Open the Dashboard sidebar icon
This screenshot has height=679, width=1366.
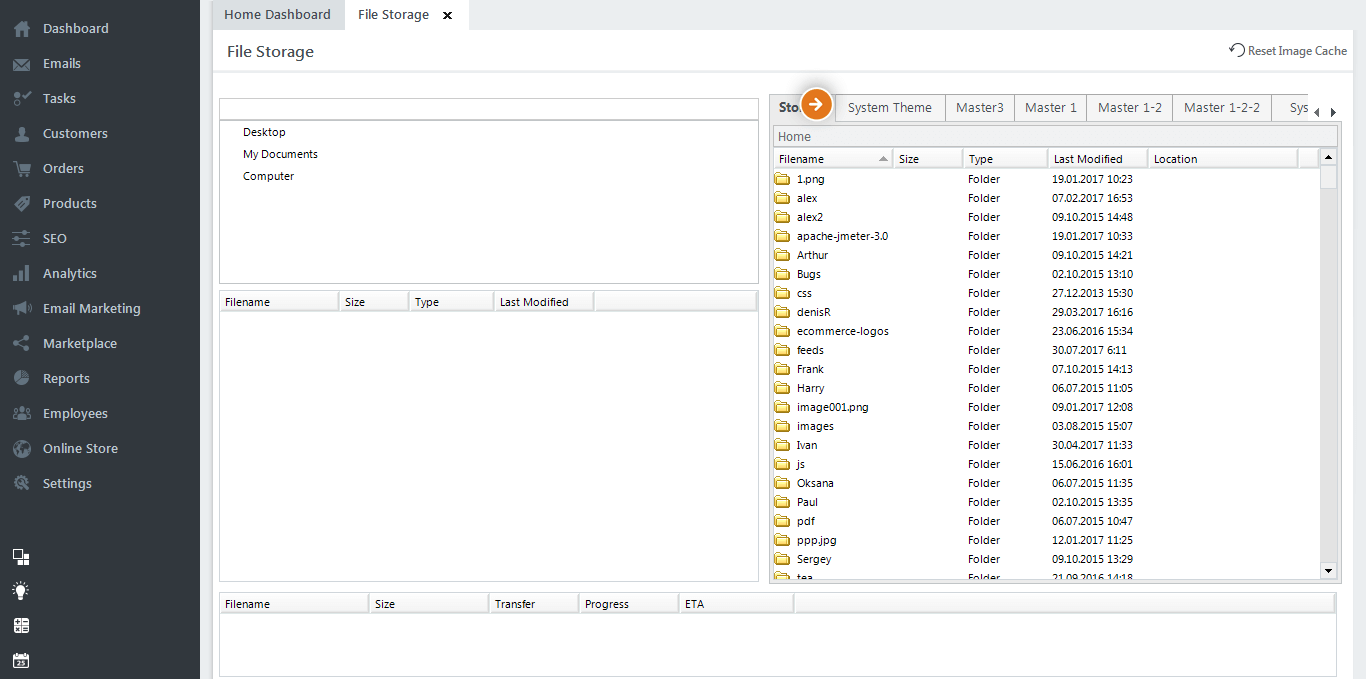(x=22, y=29)
